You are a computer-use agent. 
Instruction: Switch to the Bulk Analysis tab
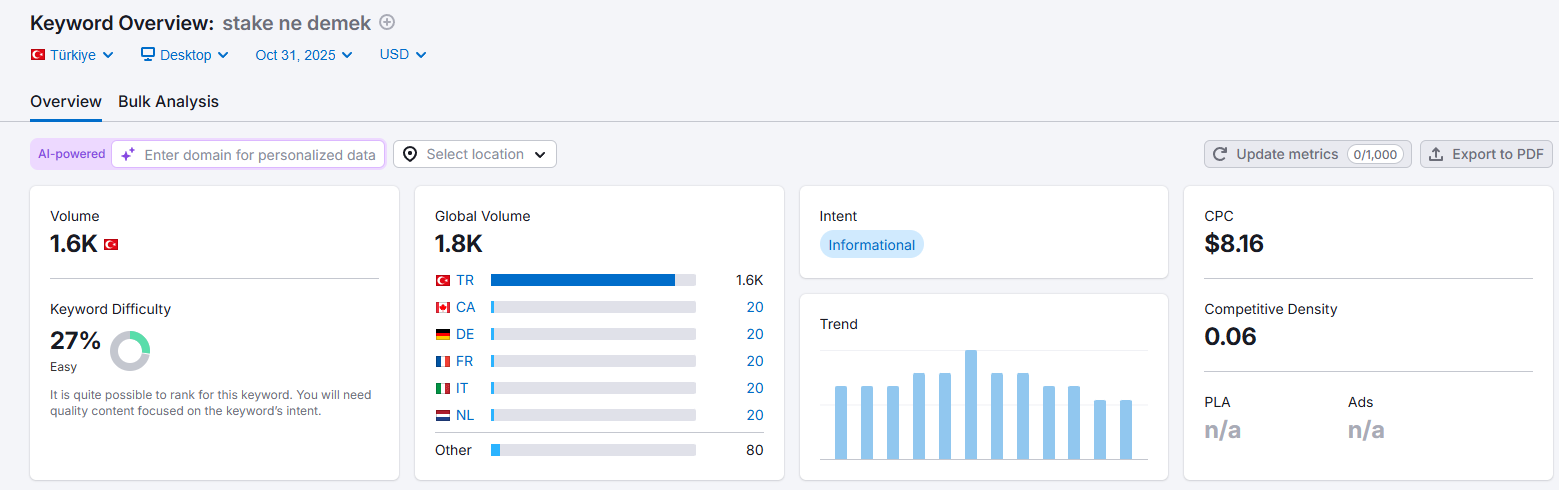[168, 101]
